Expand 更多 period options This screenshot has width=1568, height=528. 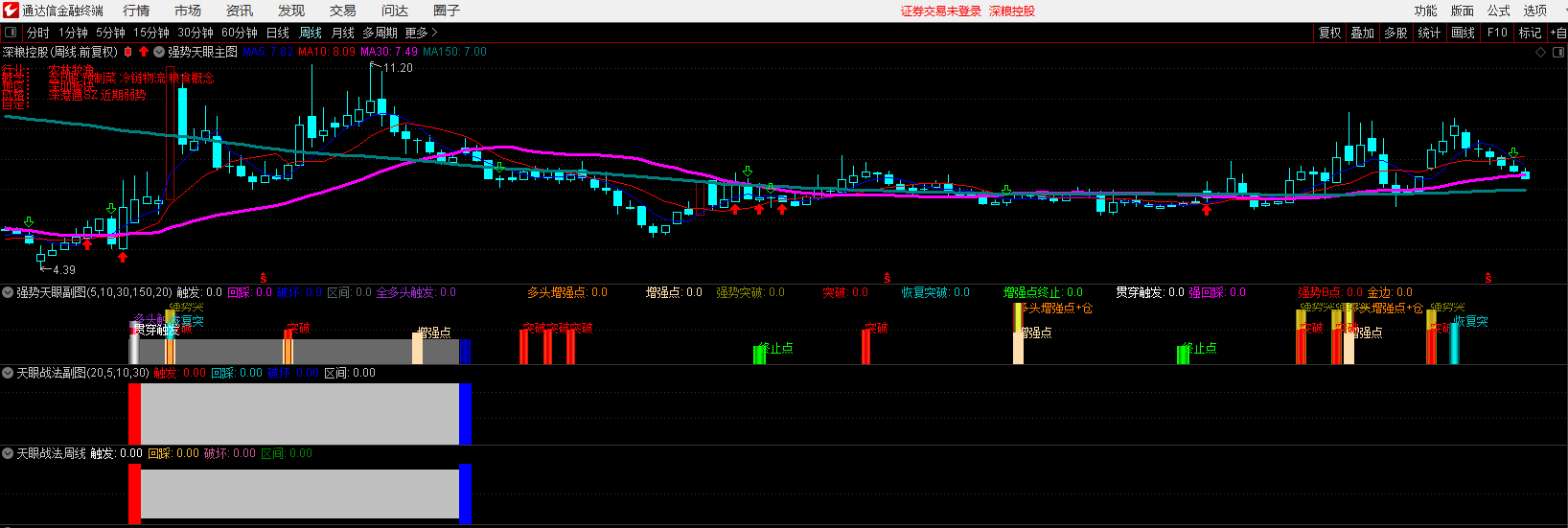[421, 33]
